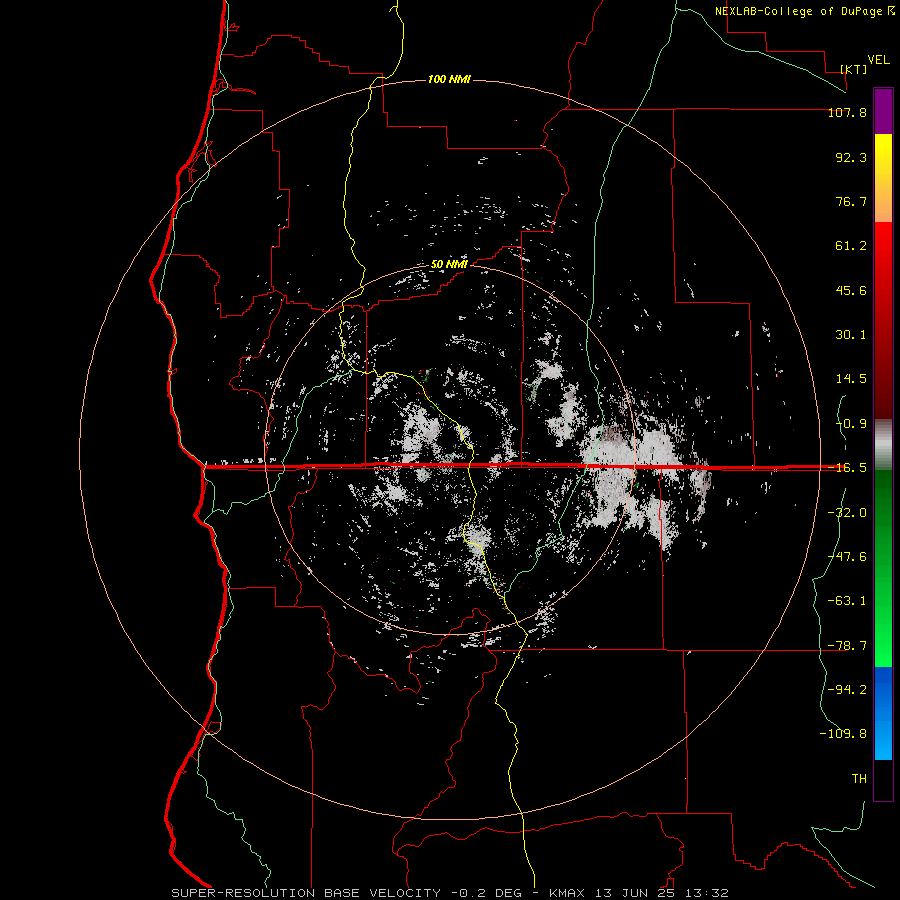Click the -0.9 scale value
Viewport: 900px width, 900px height.
pos(851,424)
